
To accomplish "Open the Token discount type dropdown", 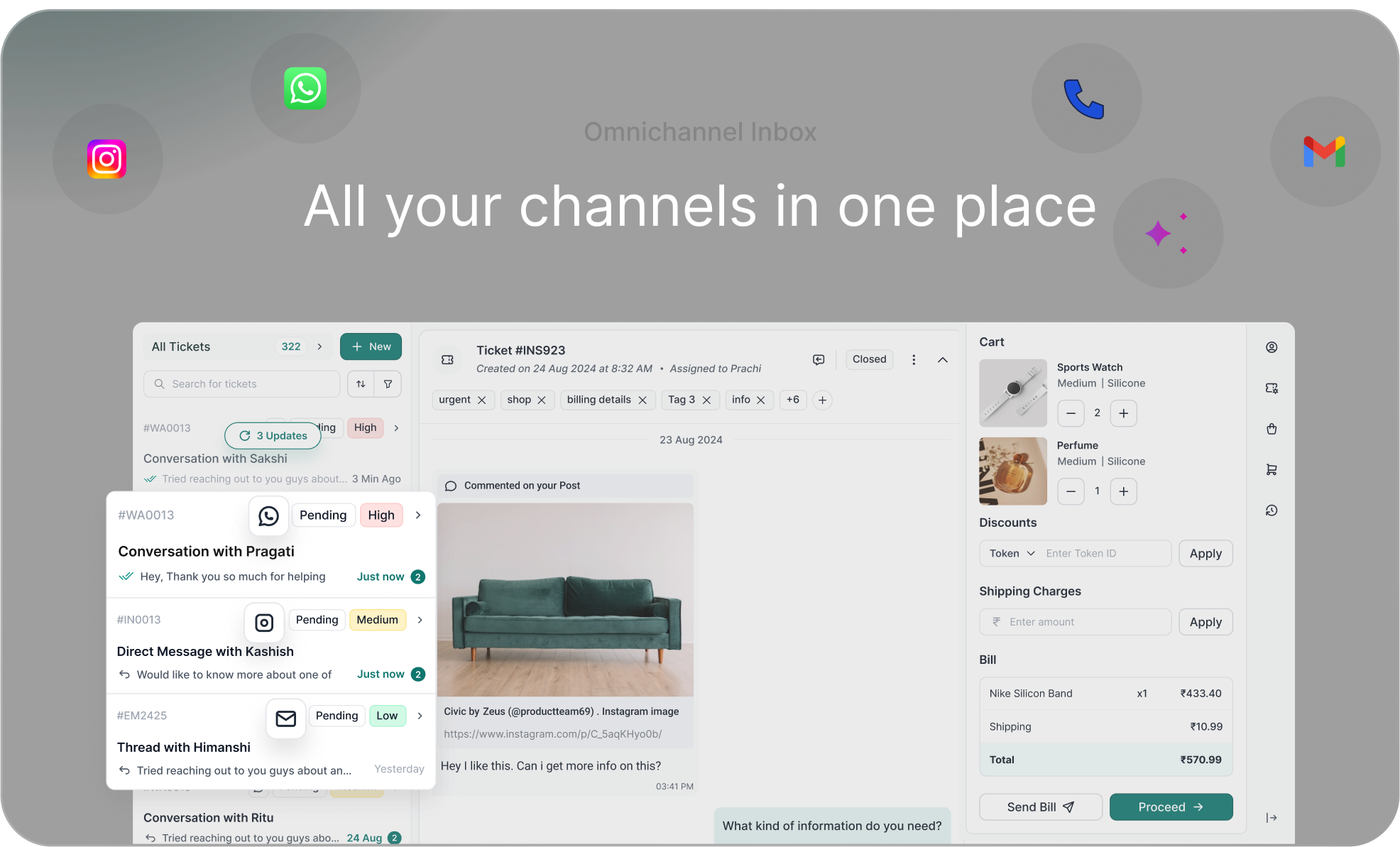I will click(1012, 554).
